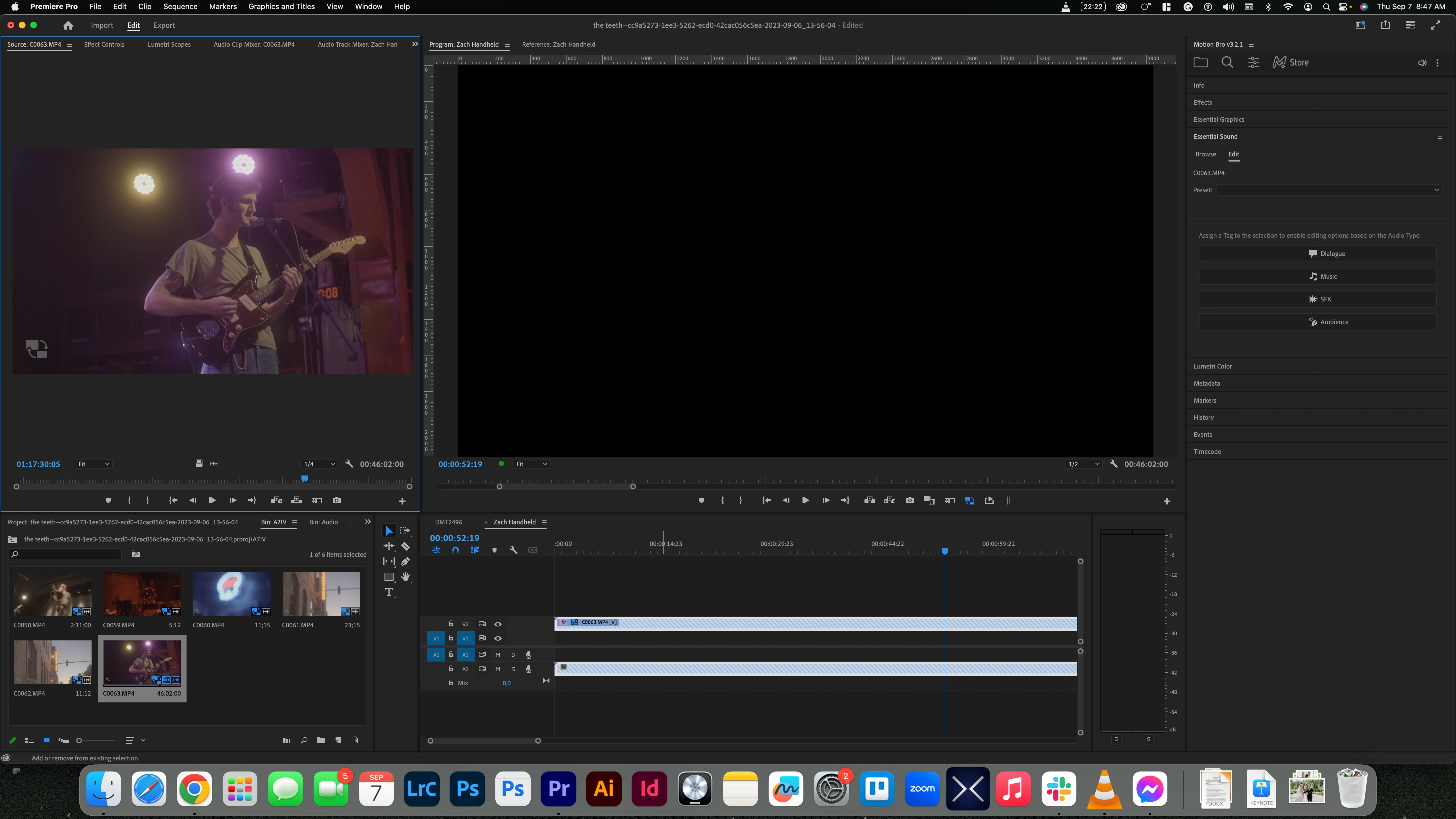
Task: Click Export Frame camera in Source monitor
Action: (x=337, y=500)
